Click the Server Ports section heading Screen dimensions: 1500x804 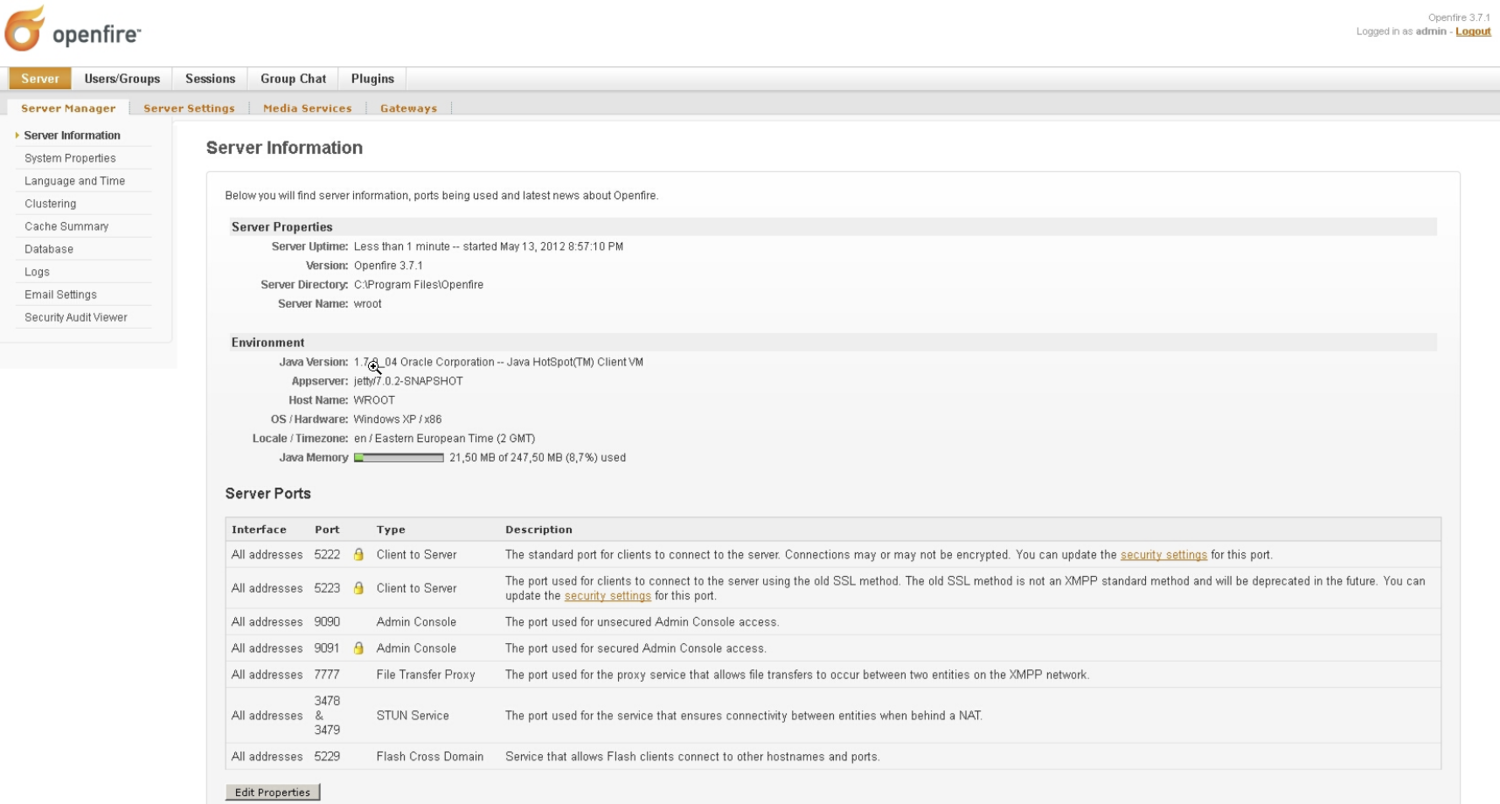[x=268, y=494]
